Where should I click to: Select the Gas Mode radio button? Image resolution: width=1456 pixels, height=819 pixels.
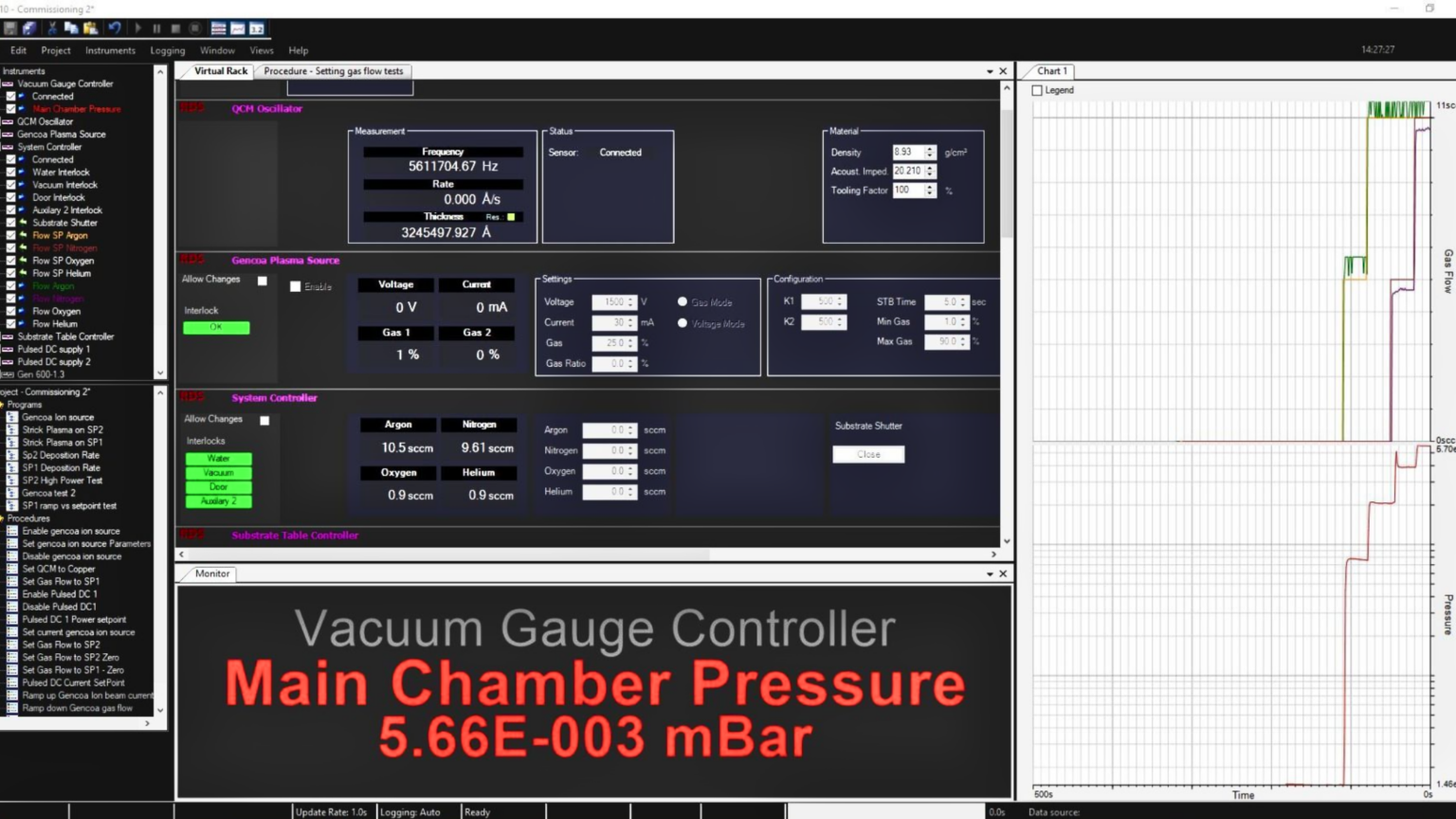pyautogui.click(x=682, y=302)
